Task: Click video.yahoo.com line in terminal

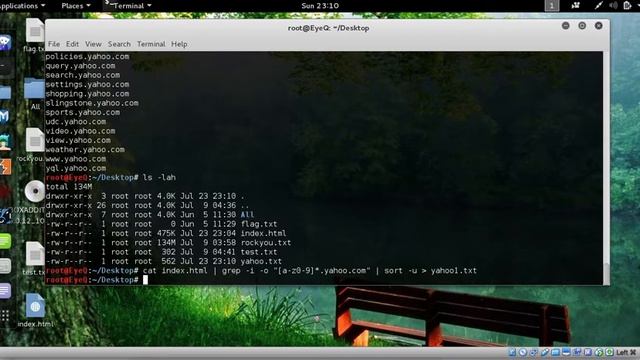Action: click(80, 131)
